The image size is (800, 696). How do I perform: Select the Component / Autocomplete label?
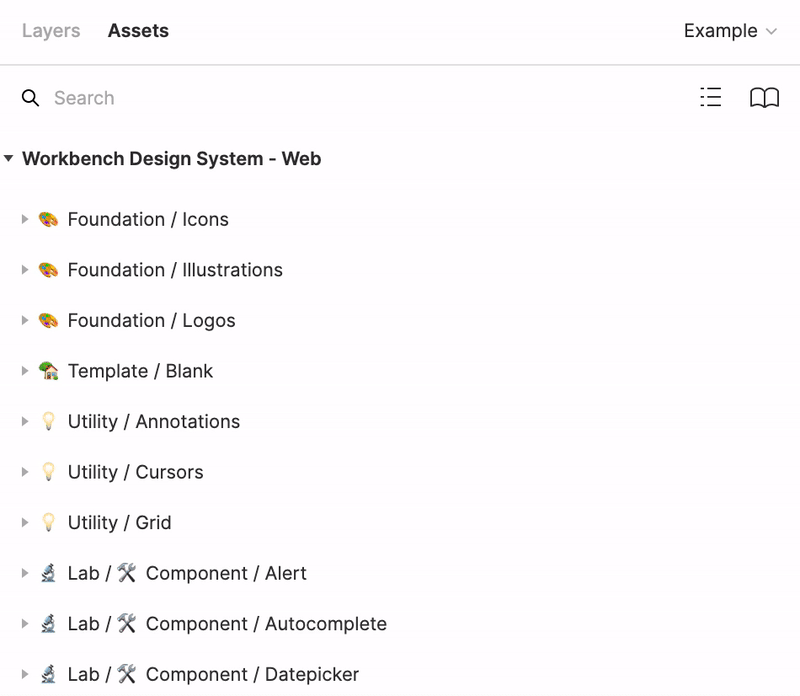tap(266, 624)
